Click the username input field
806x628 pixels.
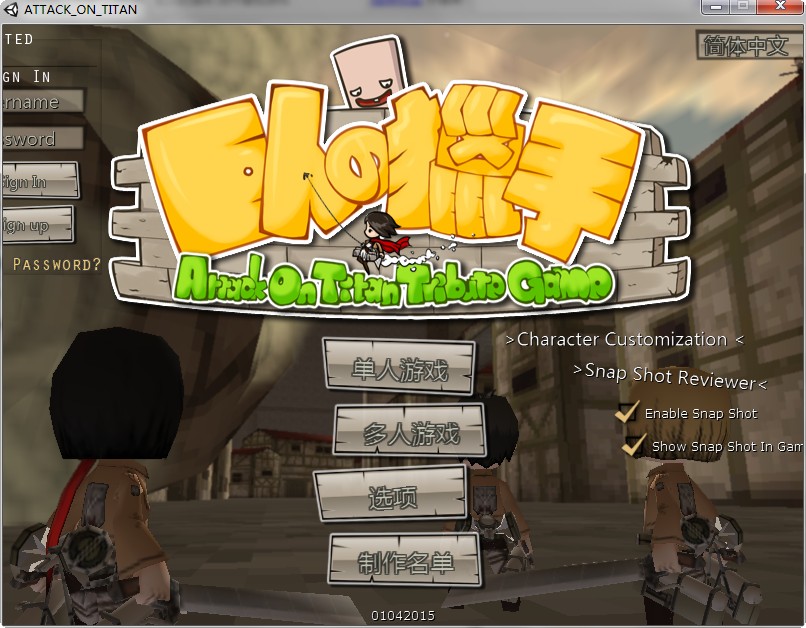42,102
